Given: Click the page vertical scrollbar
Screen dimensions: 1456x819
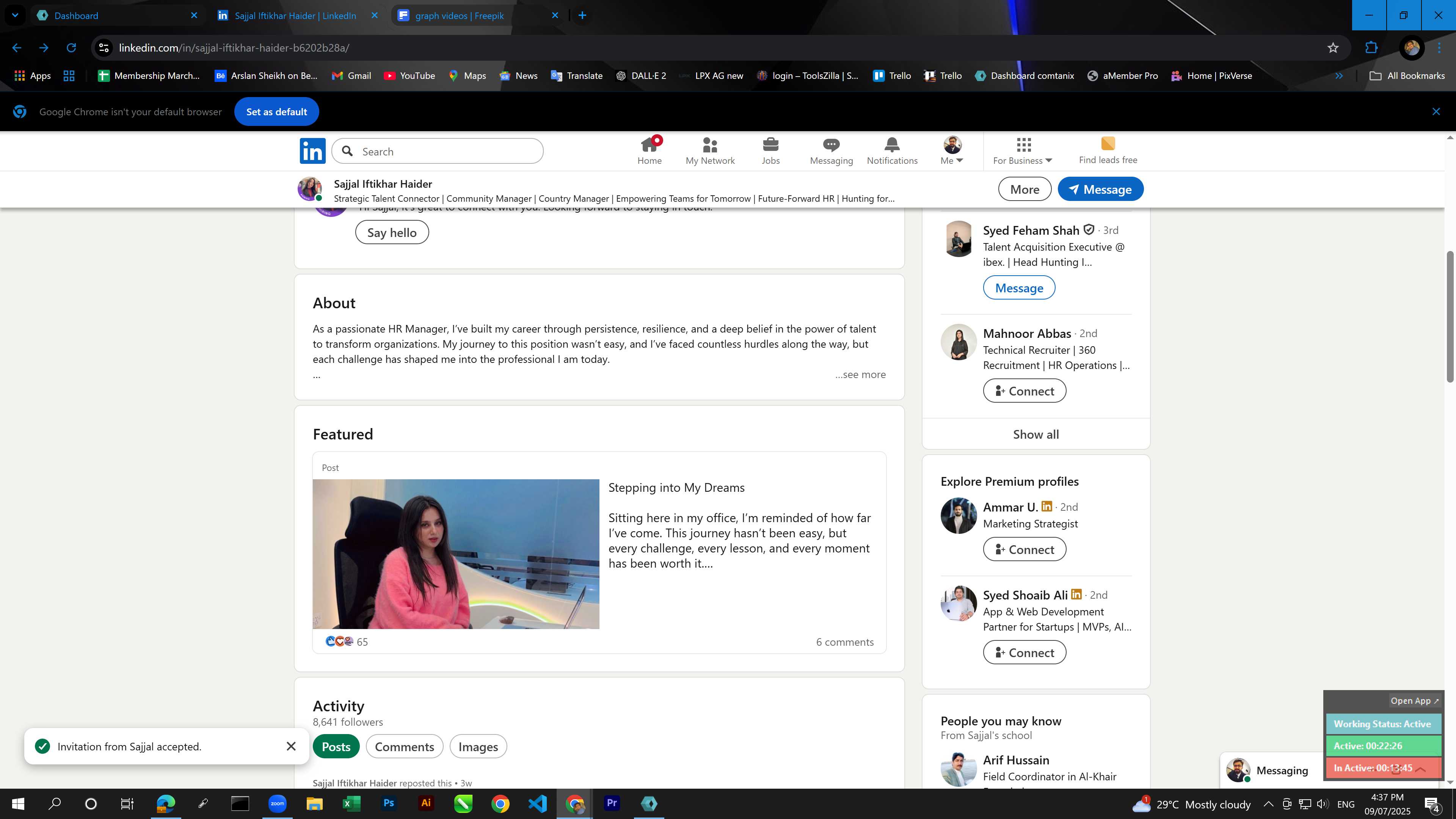Looking at the screenshot, I should tap(1450, 317).
